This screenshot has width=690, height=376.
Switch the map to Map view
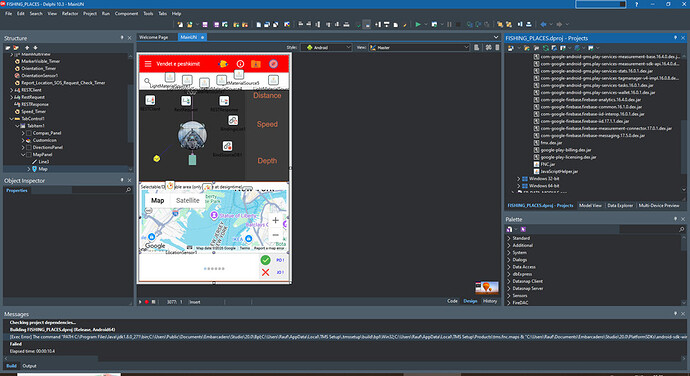tap(158, 200)
